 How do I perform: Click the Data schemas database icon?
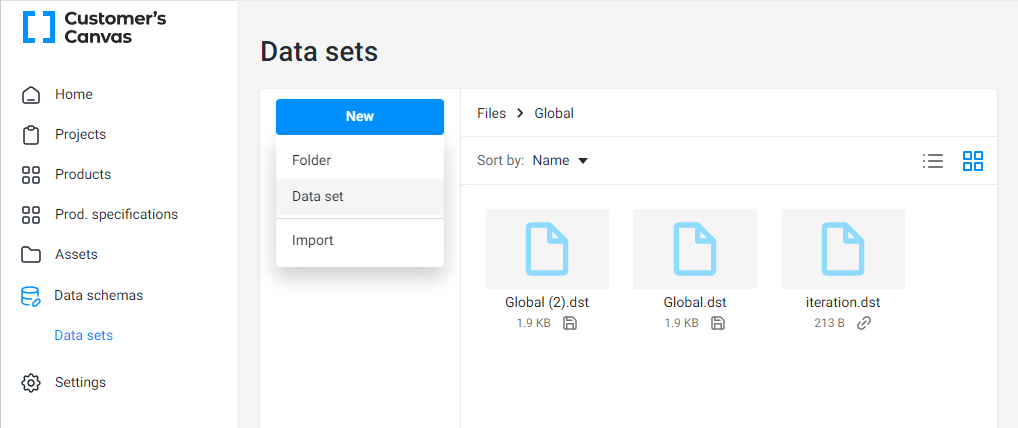[x=31, y=296]
